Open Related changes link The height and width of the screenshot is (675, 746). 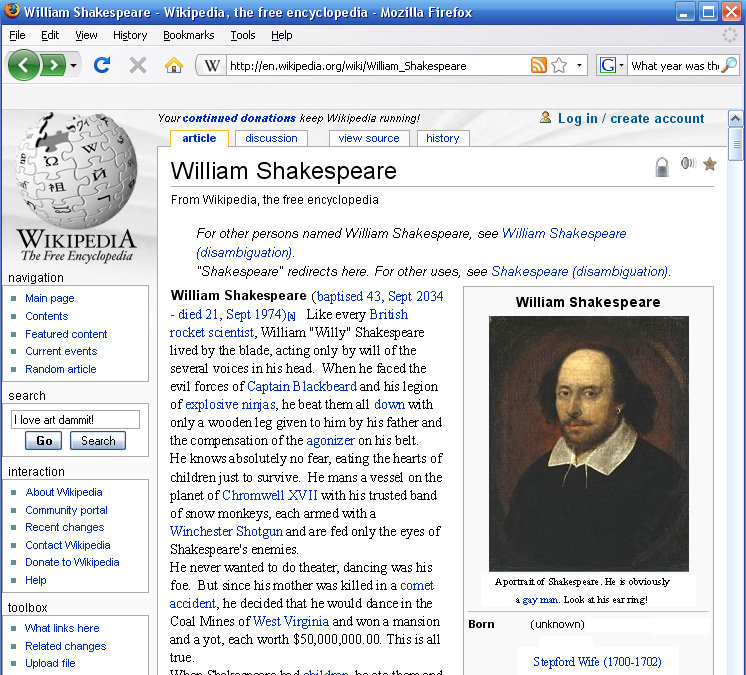[x=65, y=646]
